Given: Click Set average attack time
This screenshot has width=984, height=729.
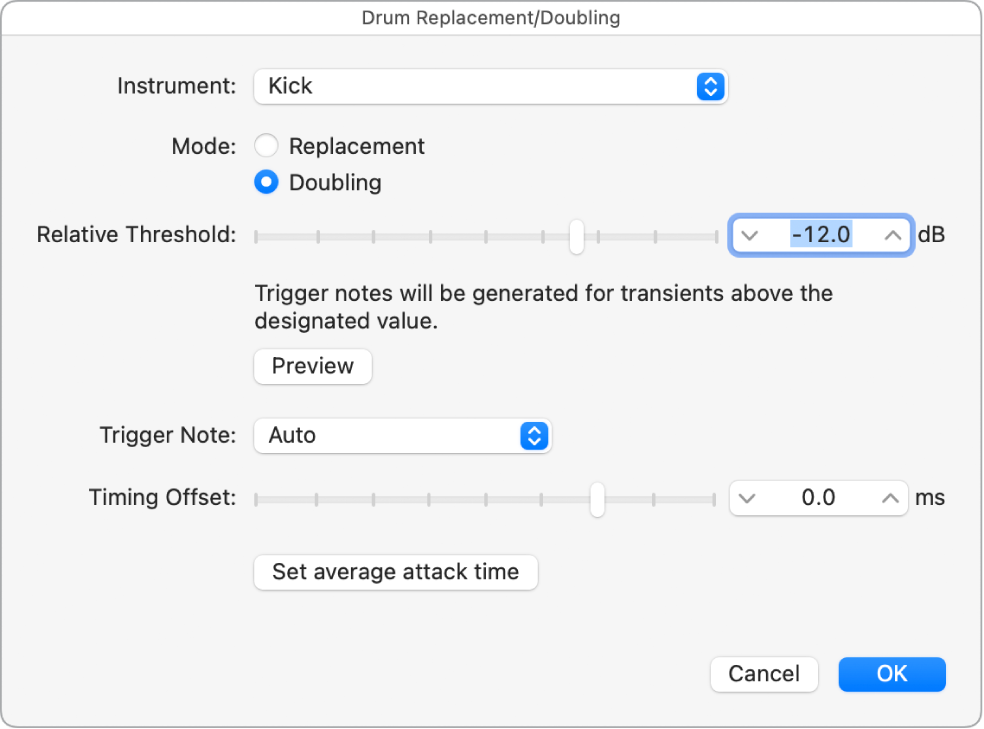Looking at the screenshot, I should click(395, 572).
